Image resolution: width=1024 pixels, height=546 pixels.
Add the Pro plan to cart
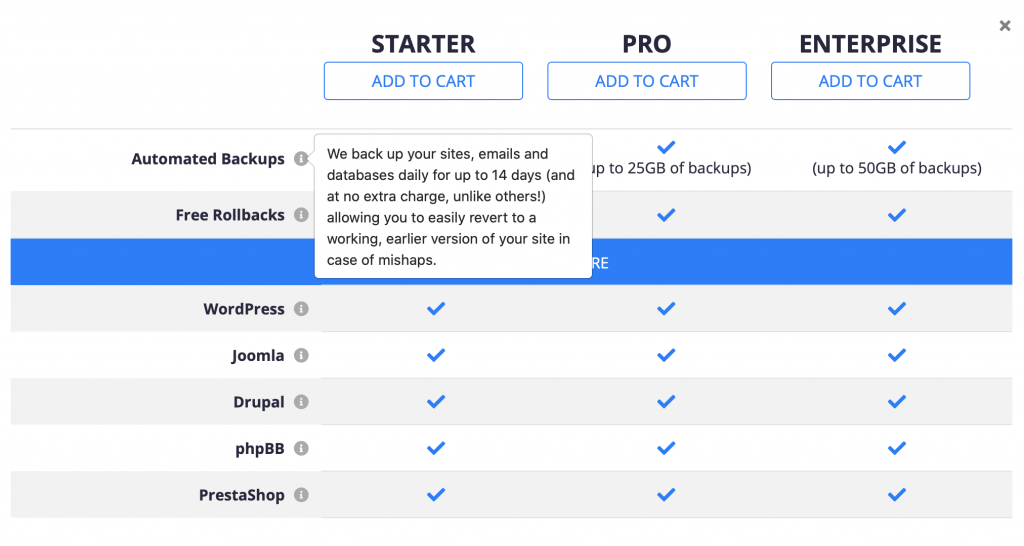point(646,81)
